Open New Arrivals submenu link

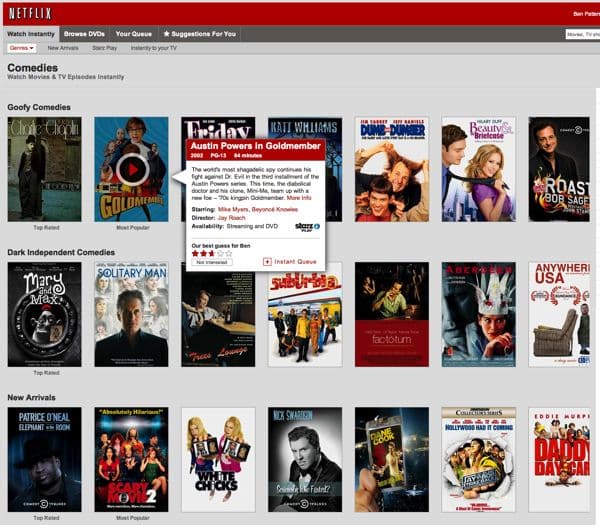[63, 48]
